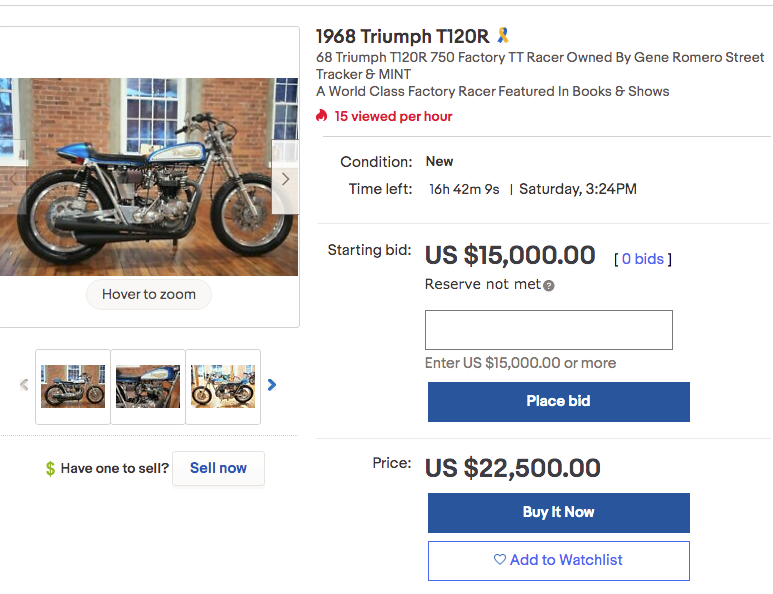The image size is (773, 594).
Task: Add the motorcycle to your Watchlist
Action: [x=558, y=560]
